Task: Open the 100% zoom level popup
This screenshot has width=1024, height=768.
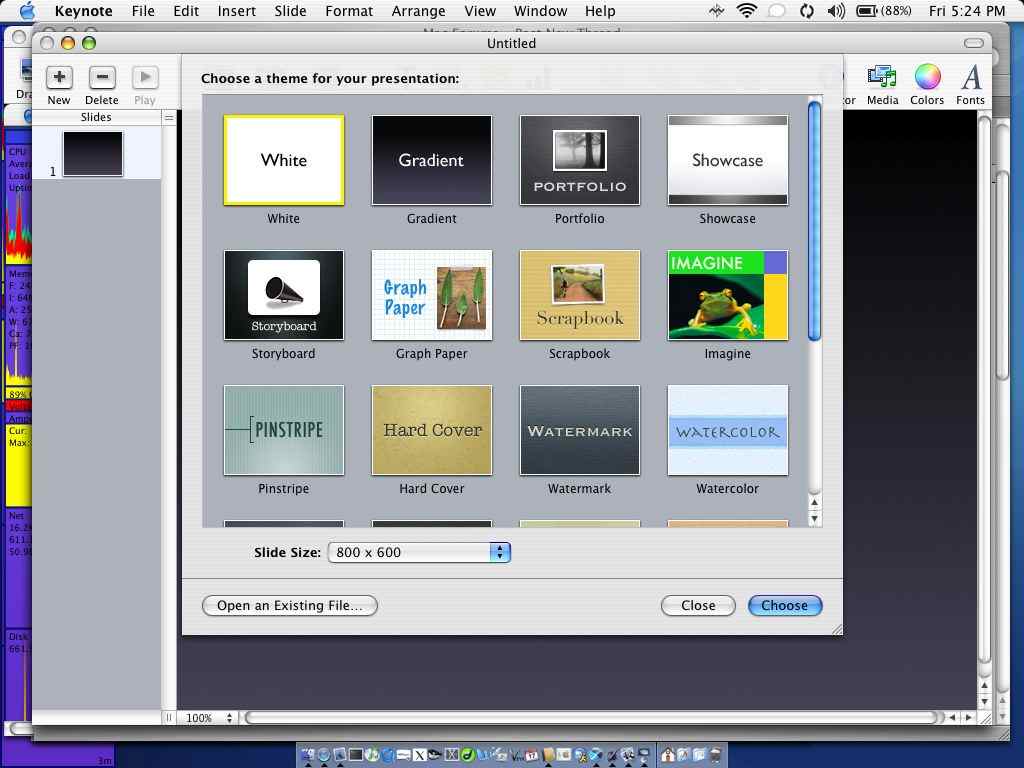Action: pyautogui.click(x=209, y=718)
